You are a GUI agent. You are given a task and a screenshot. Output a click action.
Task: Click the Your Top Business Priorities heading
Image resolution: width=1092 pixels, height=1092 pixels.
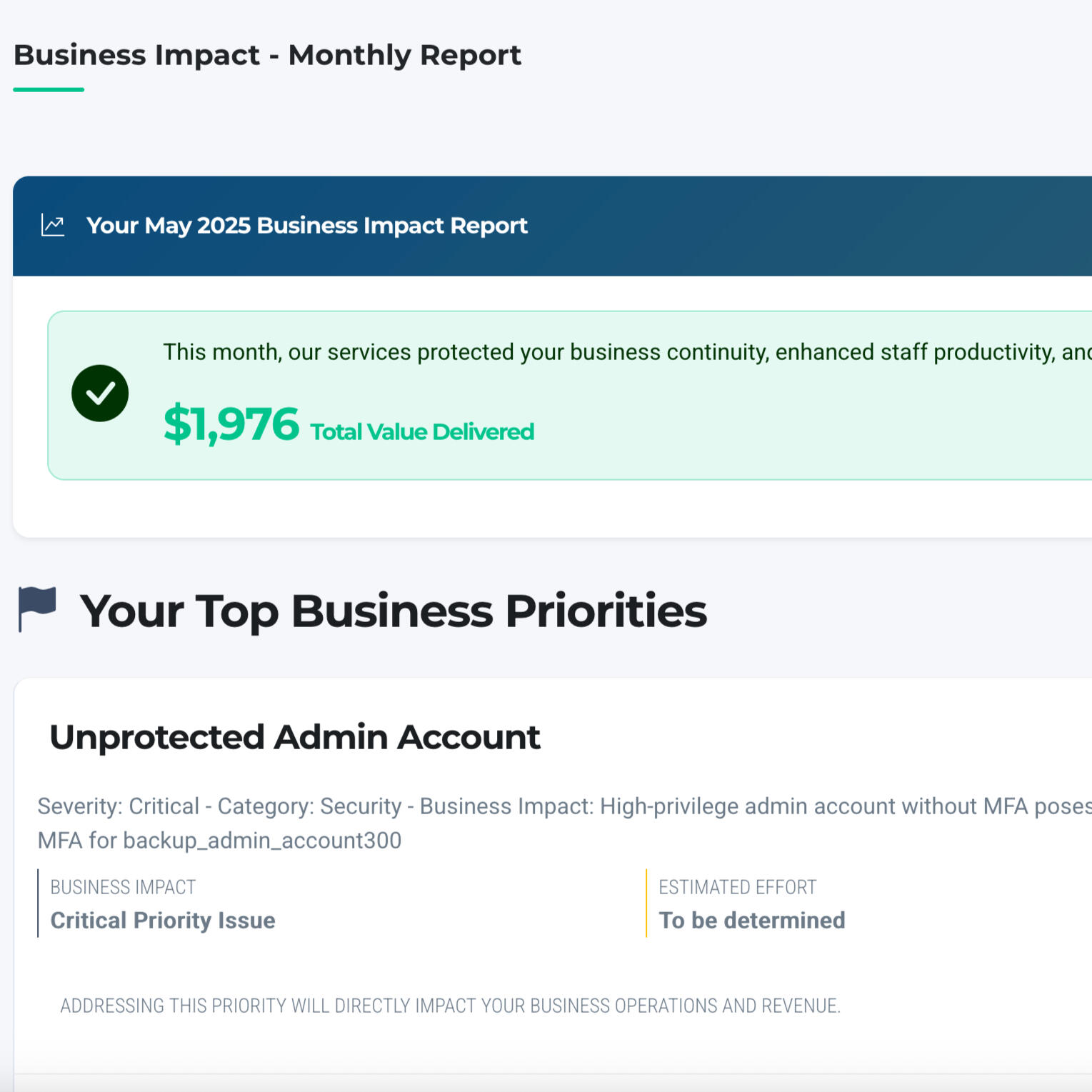pos(393,611)
